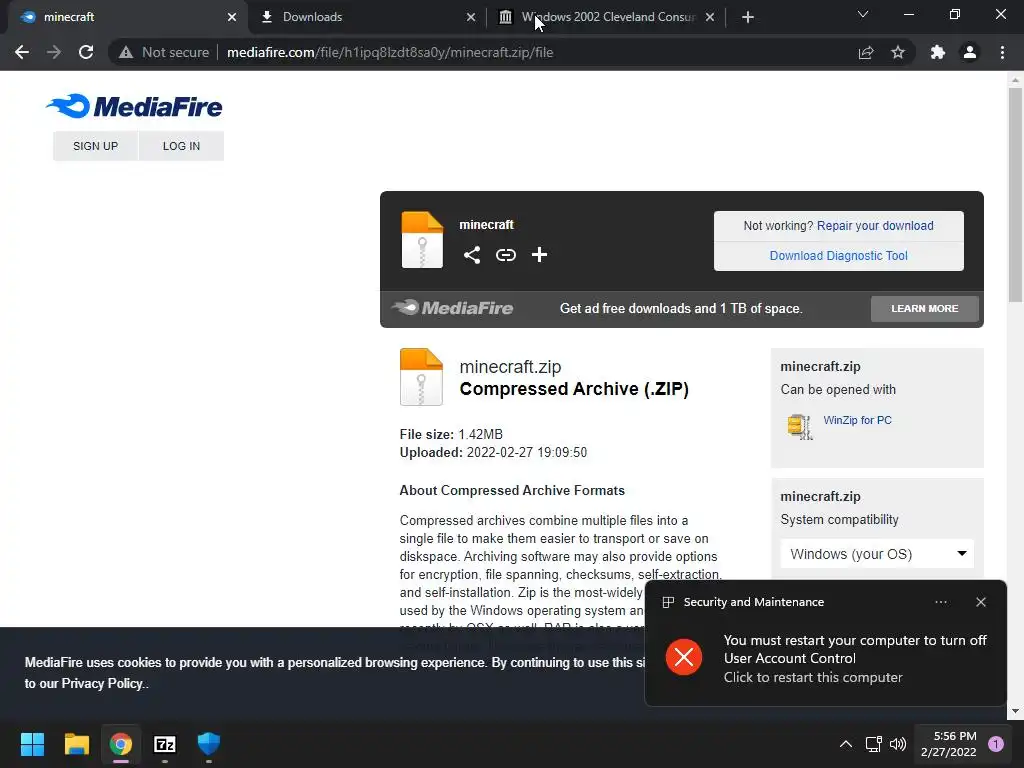The width and height of the screenshot is (1024, 768).
Task: Close the Windows 2002 Cleveland tab
Action: (710, 17)
